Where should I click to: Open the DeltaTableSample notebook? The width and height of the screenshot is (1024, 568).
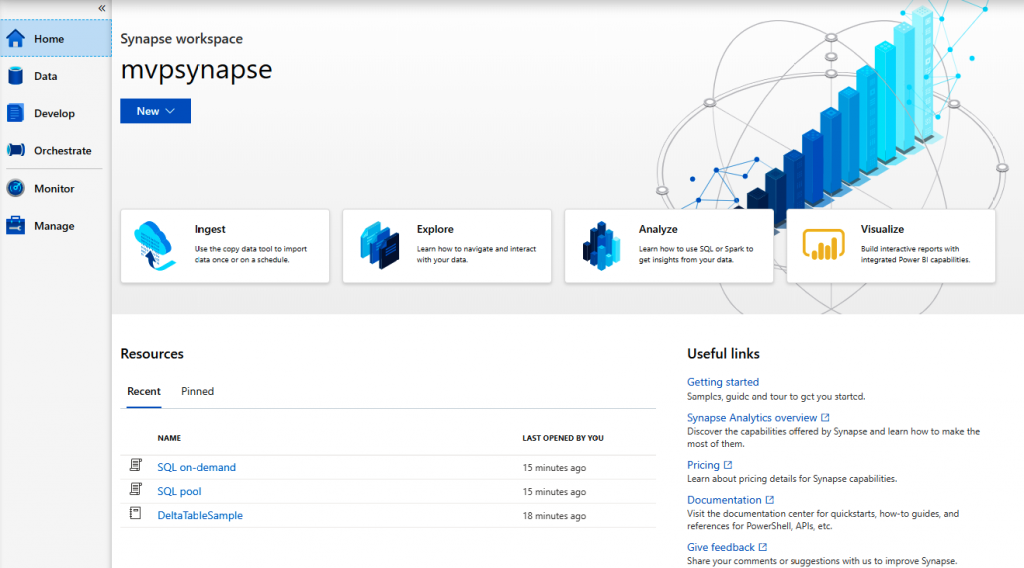(200, 515)
